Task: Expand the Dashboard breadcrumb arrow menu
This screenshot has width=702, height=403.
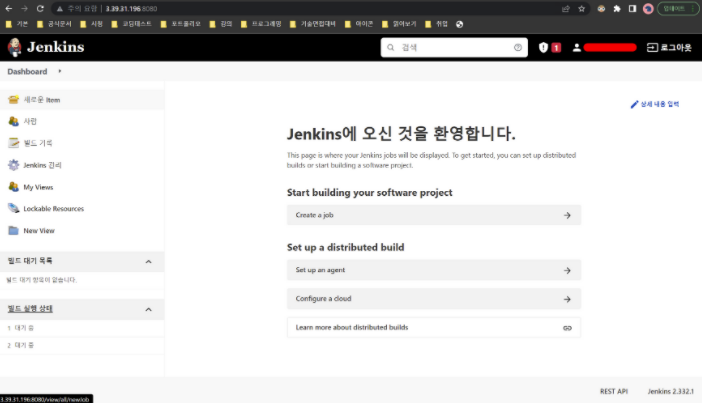Action: 60,71
